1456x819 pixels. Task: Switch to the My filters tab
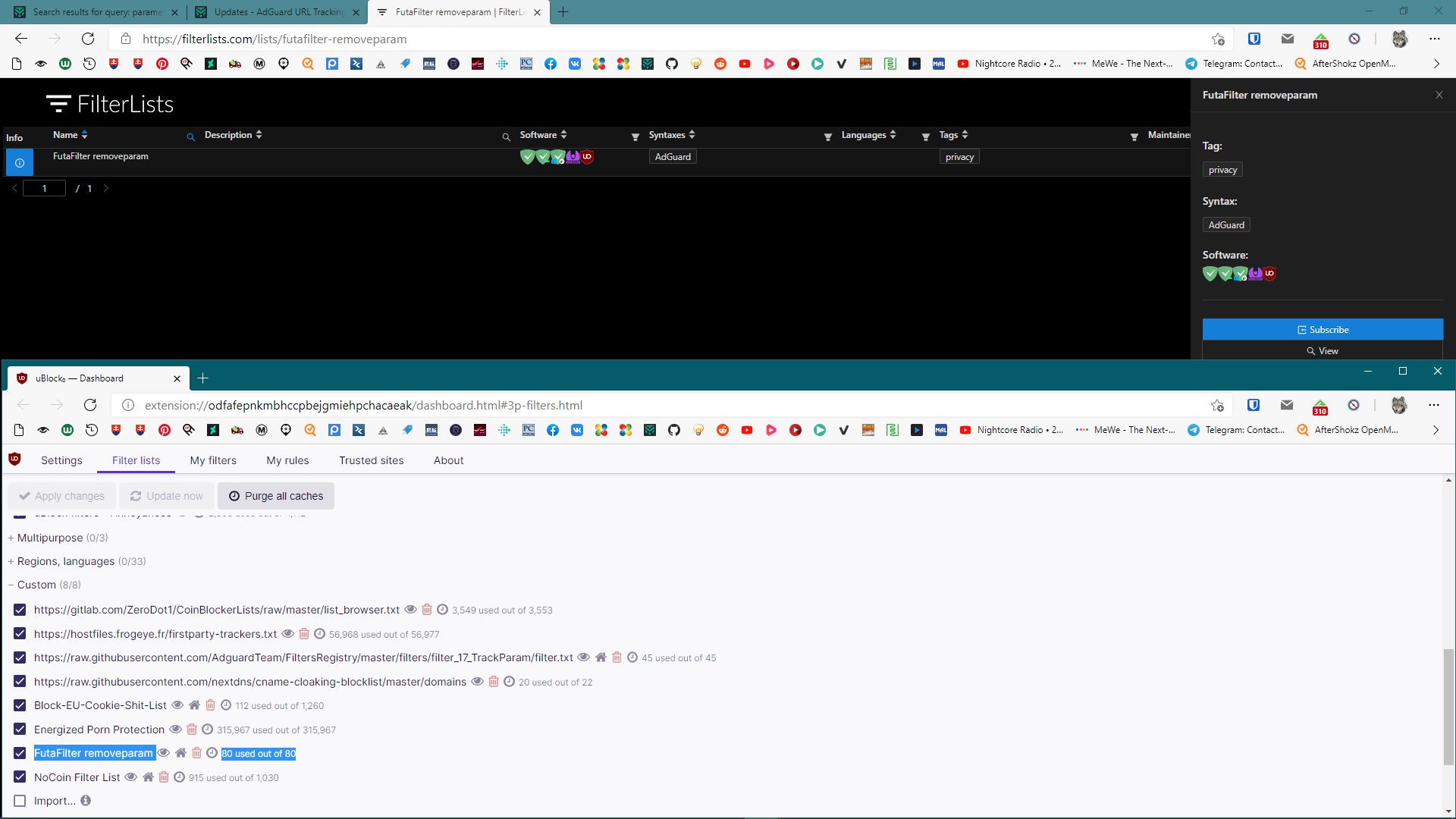pos(213,460)
